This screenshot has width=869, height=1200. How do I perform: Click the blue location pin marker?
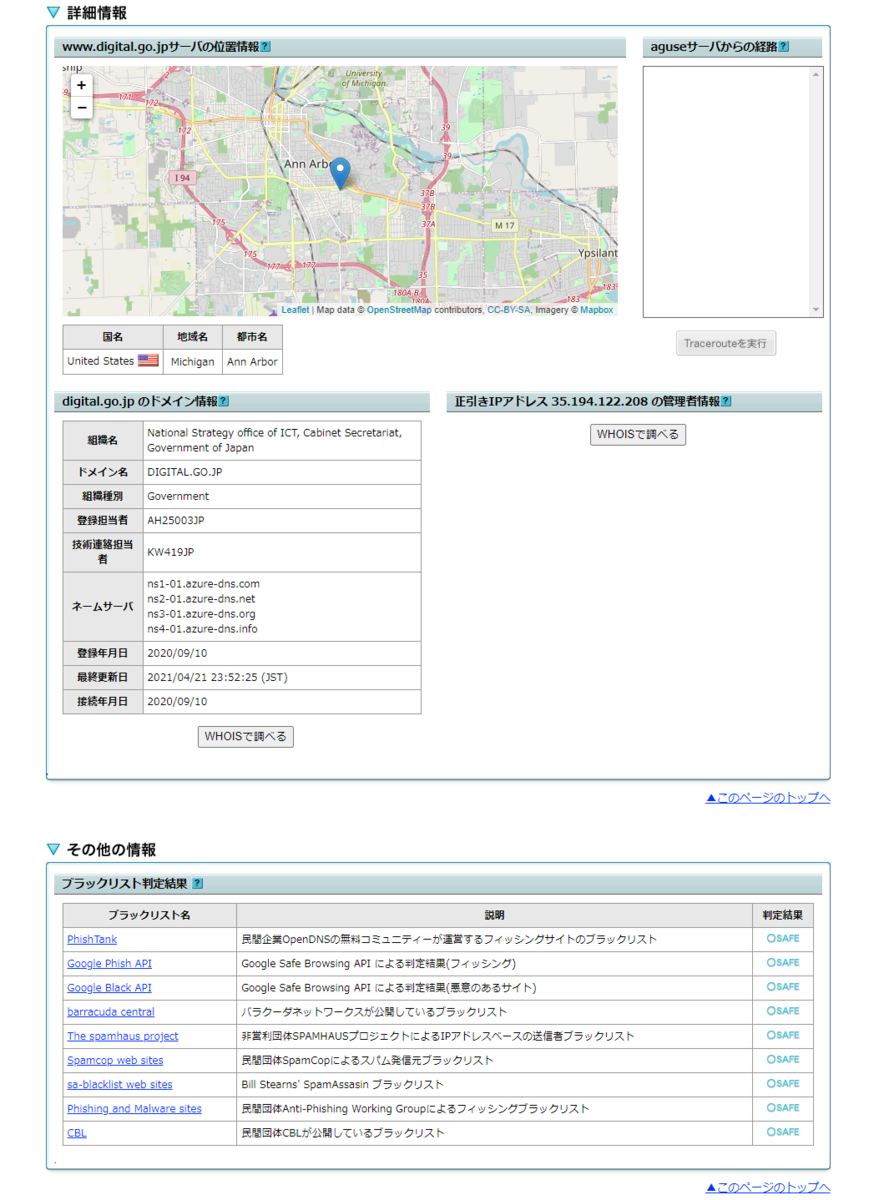(x=340, y=174)
